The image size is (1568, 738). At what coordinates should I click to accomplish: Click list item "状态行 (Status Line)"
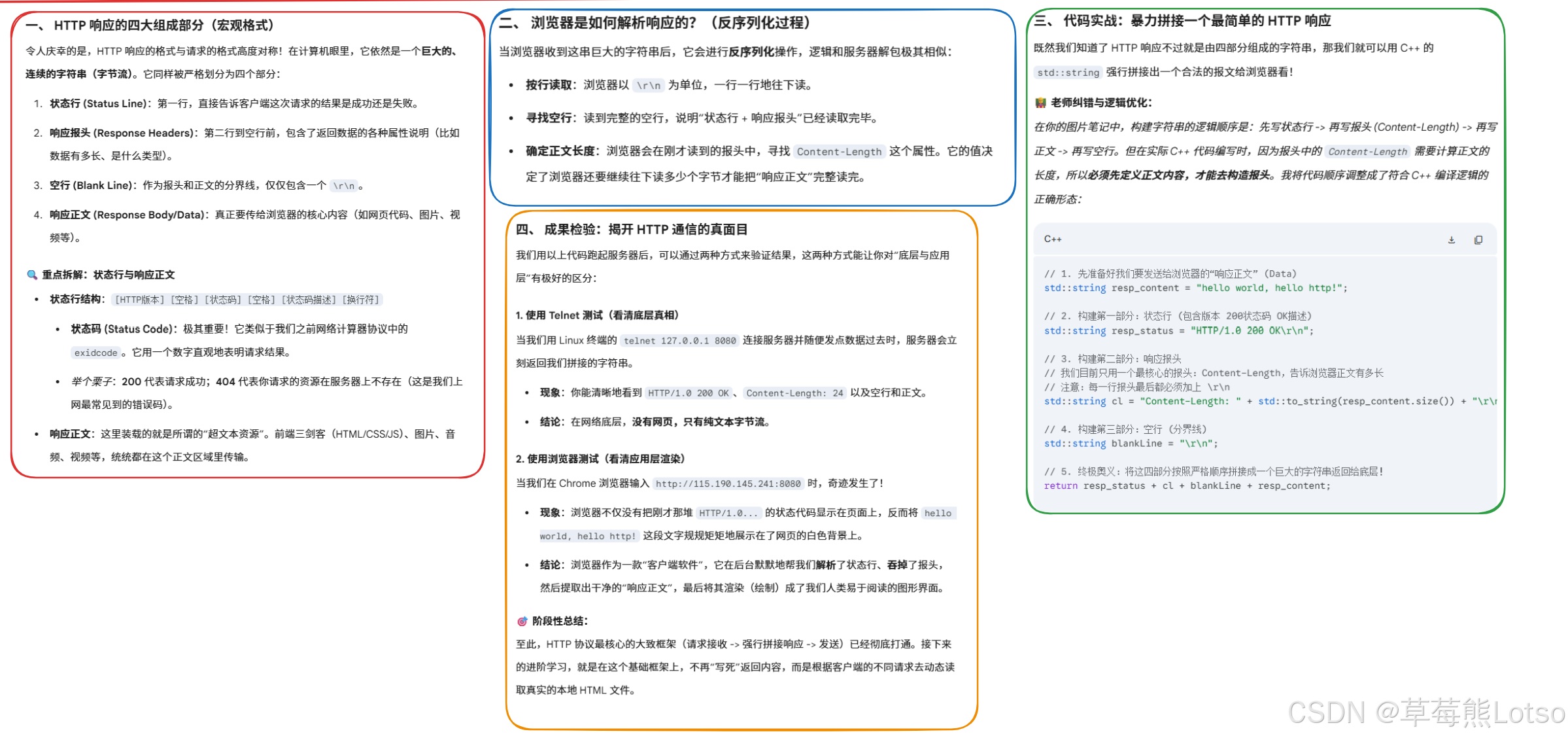(100, 103)
